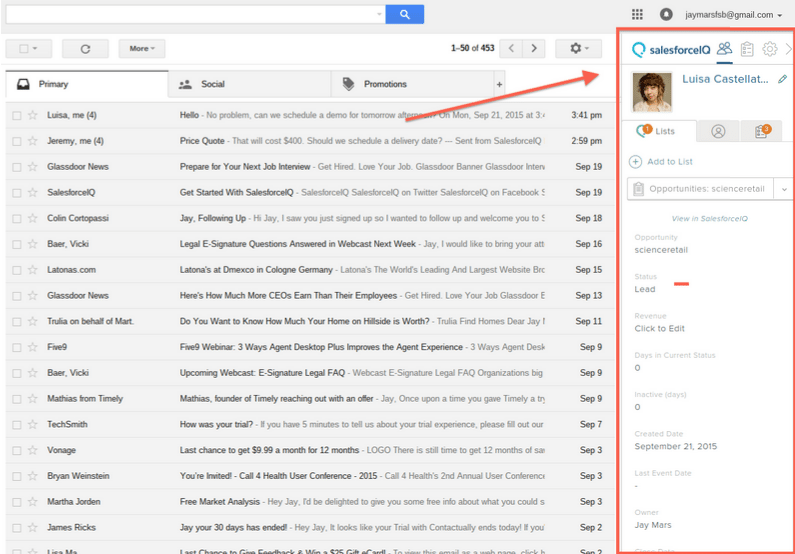This screenshot has width=795, height=554.
Task: Switch to the Social inbox tab
Action: (249, 84)
